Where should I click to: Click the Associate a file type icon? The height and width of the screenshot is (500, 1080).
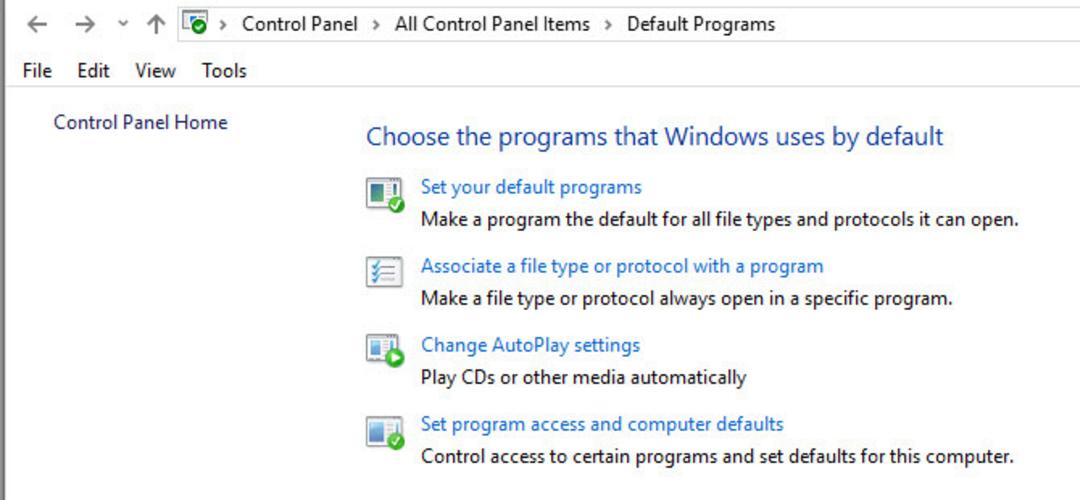384,271
